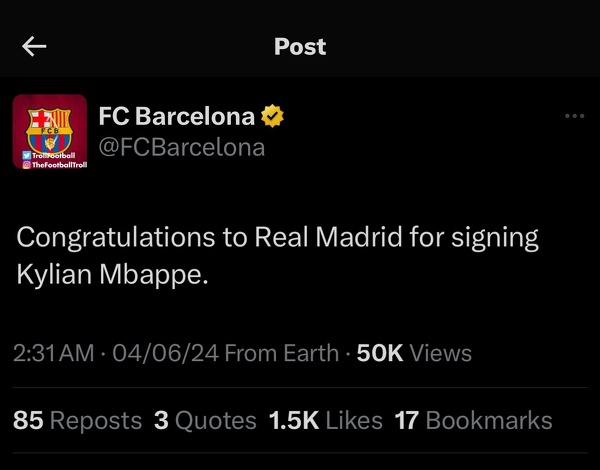Screen dimensions: 600x470
Task: Go back using the arrow icon
Action: [34, 47]
